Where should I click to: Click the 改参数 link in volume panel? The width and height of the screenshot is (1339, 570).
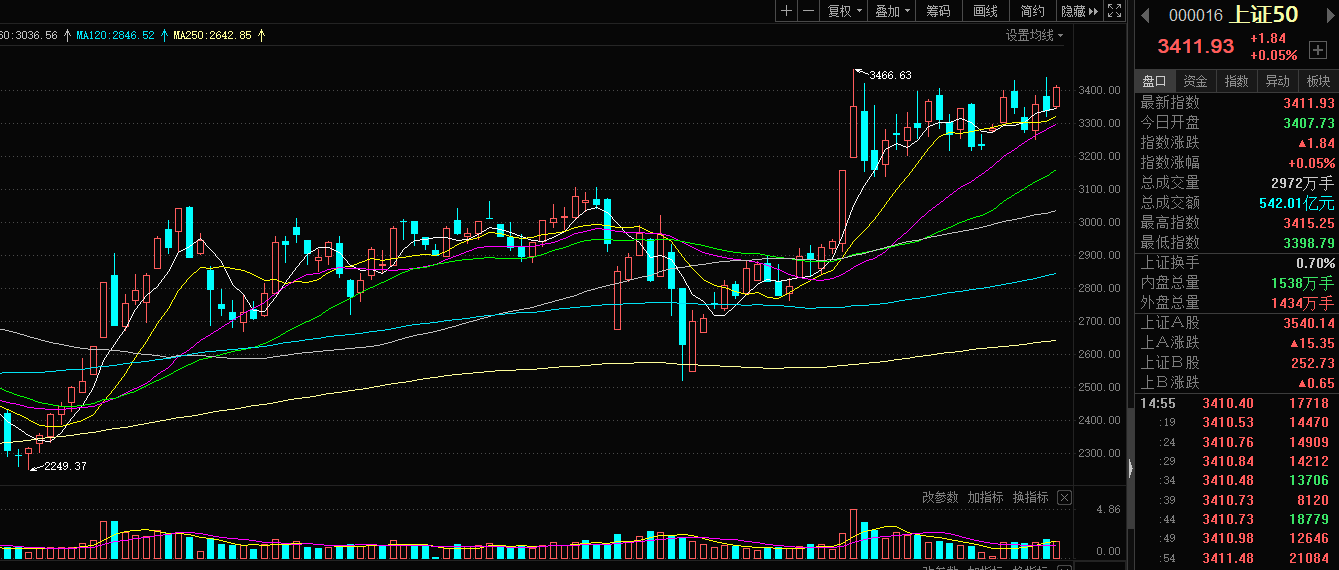pos(940,497)
